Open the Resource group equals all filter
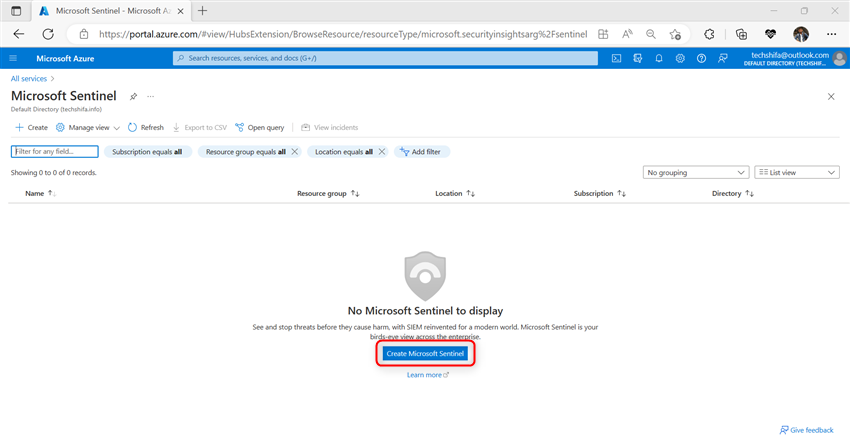The image size is (850, 446). [246, 152]
